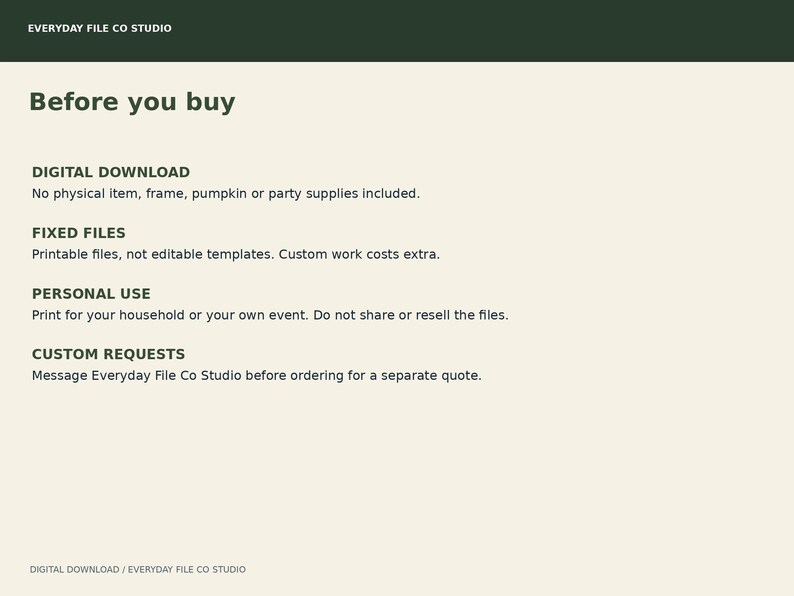794x596 pixels.
Task: Click the EVERYDAY FILE CO STUDIO header text
Action: pyautogui.click(x=100, y=28)
